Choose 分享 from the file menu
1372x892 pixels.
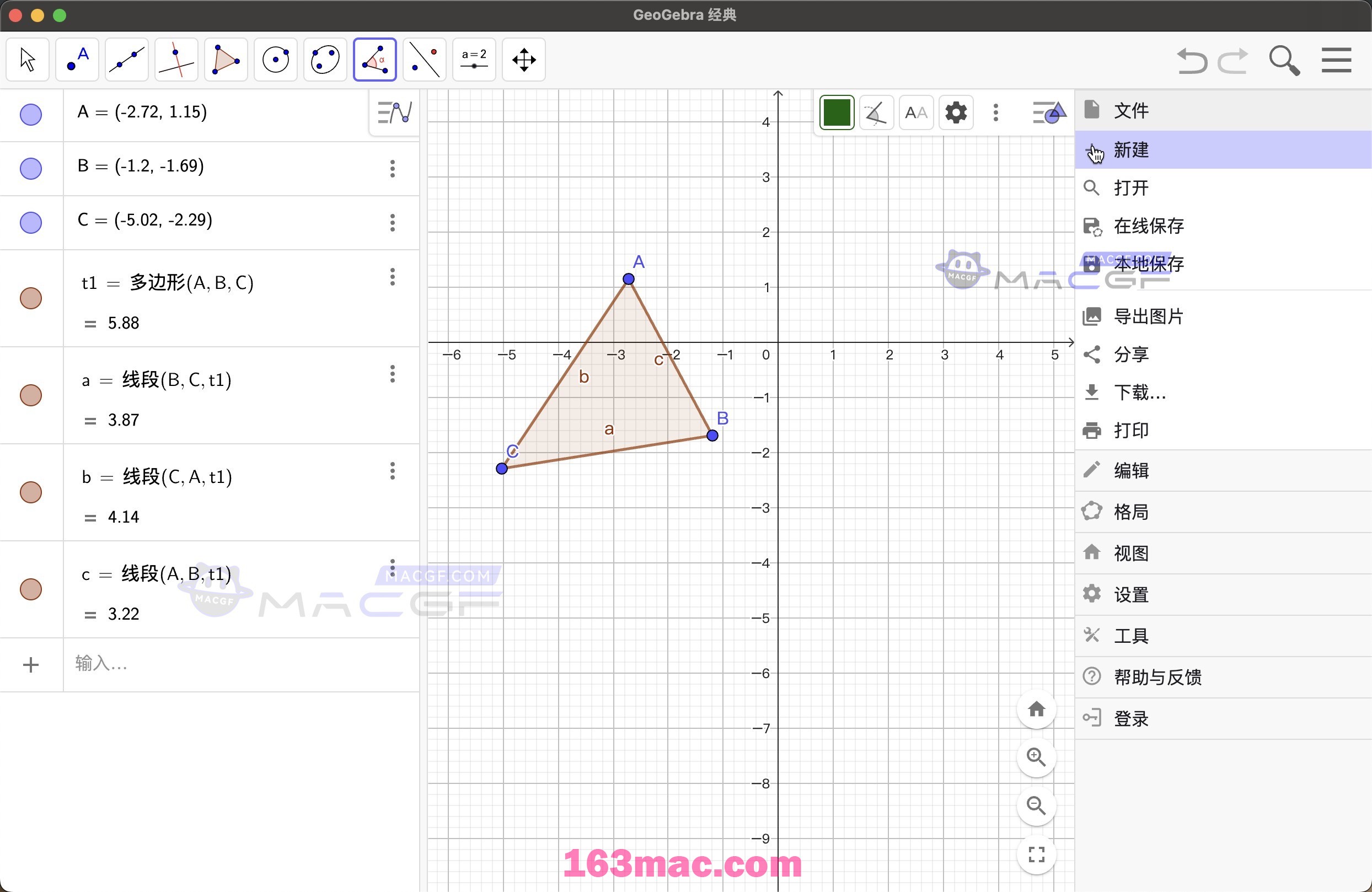pyautogui.click(x=1223, y=354)
